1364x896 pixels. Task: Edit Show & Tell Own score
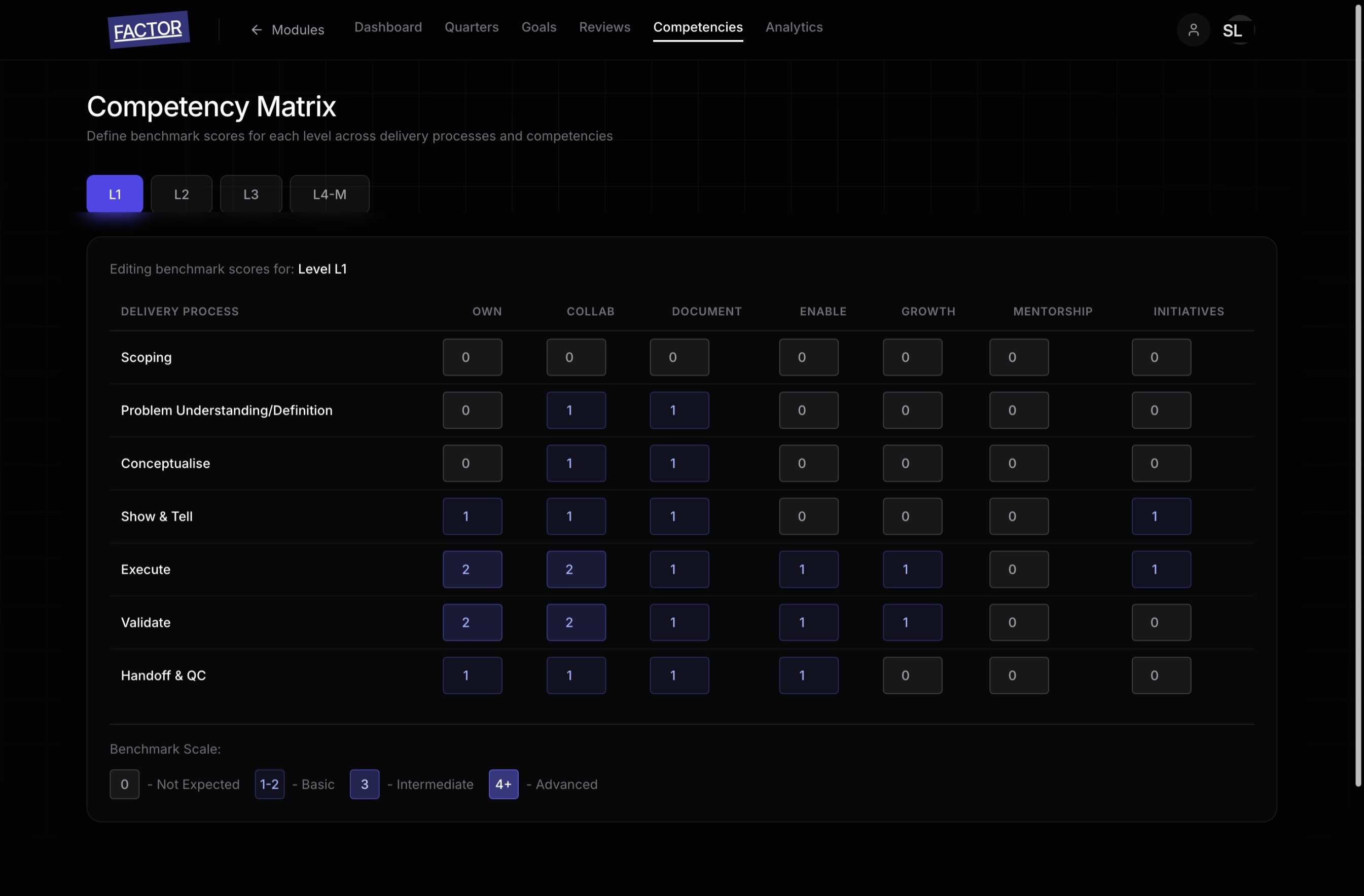472,516
